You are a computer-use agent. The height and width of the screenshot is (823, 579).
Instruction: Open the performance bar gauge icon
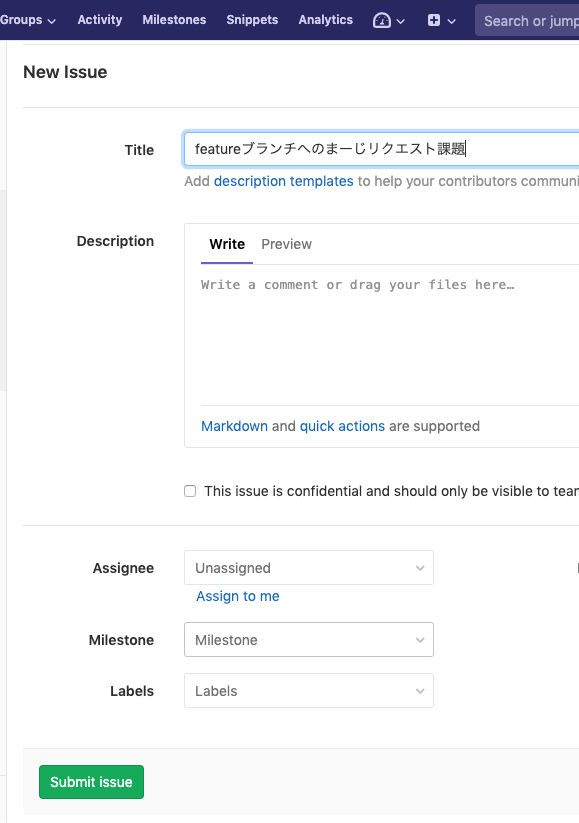[382, 20]
